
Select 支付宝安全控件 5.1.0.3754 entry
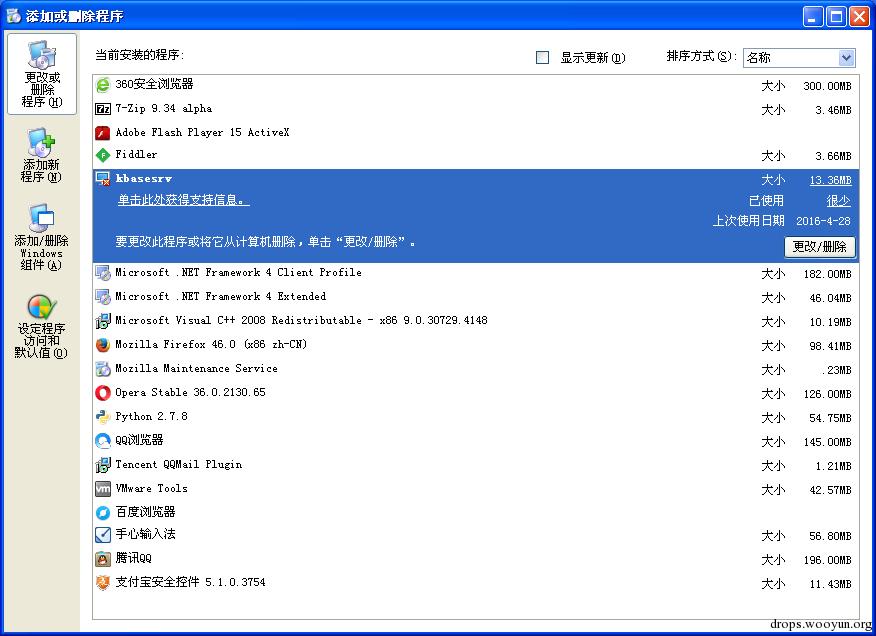coord(191,582)
